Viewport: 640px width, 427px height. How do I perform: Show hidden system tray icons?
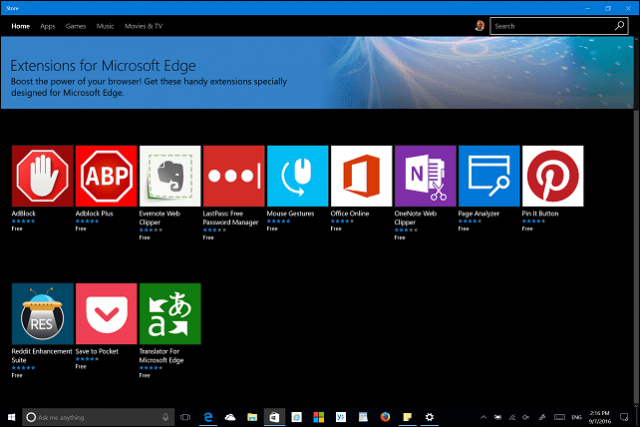pos(484,417)
